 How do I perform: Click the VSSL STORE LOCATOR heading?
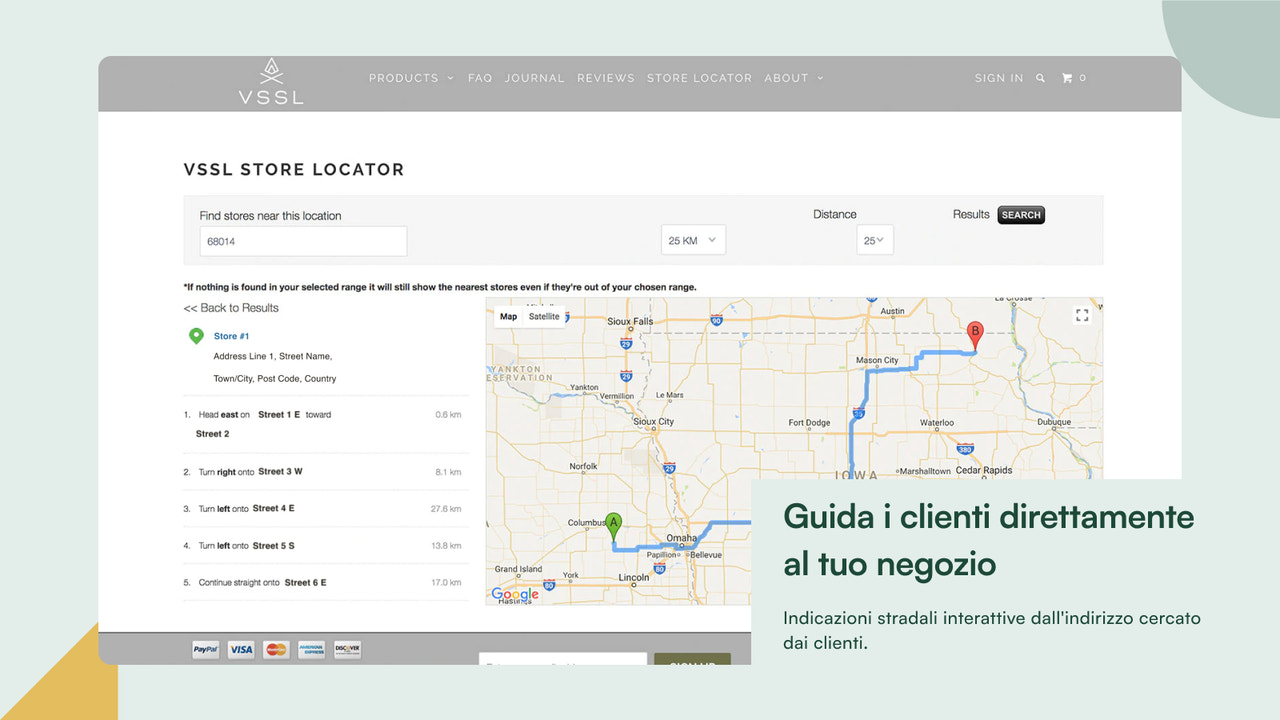[294, 170]
